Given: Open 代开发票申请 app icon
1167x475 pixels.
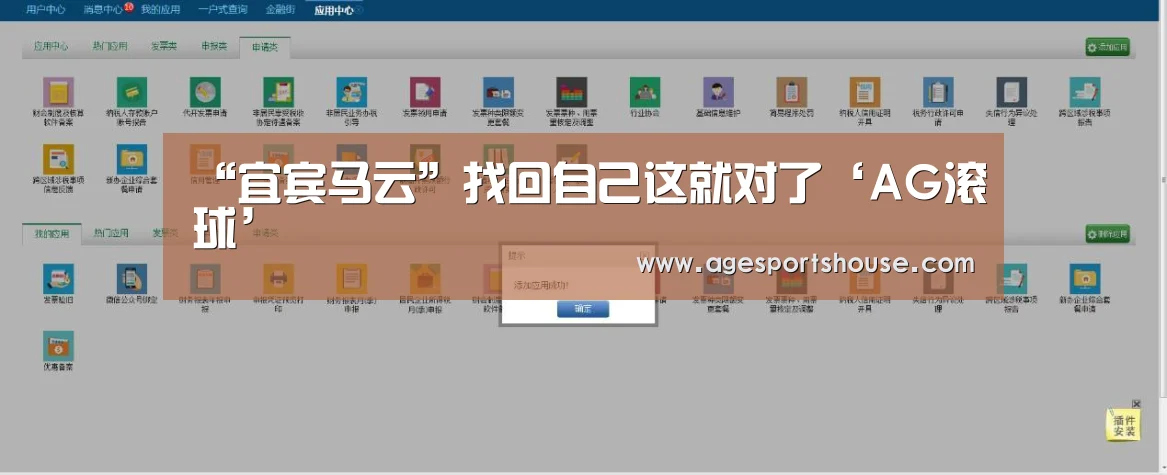Looking at the screenshot, I should [x=205, y=92].
